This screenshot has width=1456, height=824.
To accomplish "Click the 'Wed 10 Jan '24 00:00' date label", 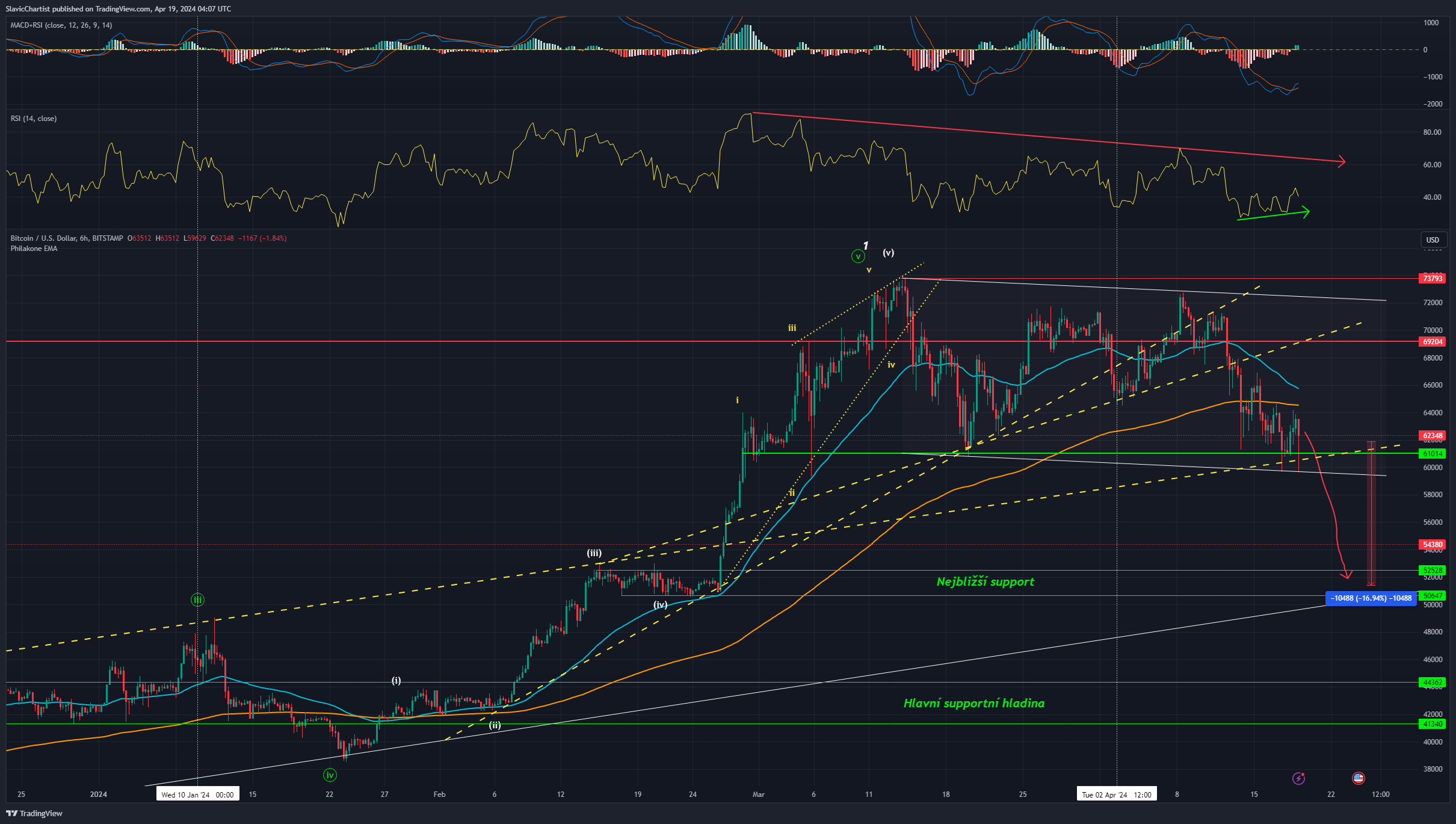I will click(x=197, y=795).
